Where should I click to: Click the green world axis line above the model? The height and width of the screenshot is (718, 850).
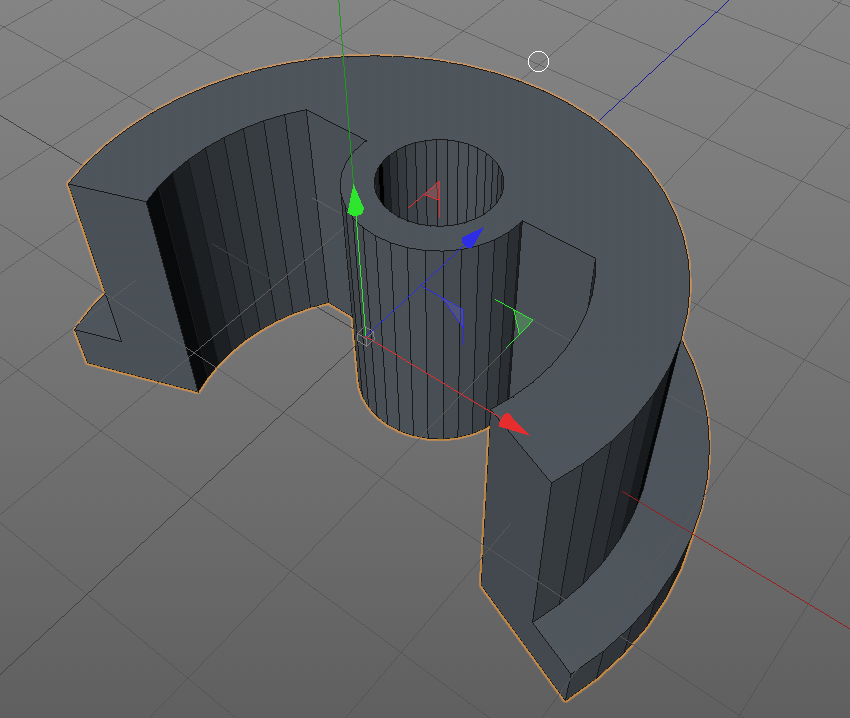click(341, 30)
